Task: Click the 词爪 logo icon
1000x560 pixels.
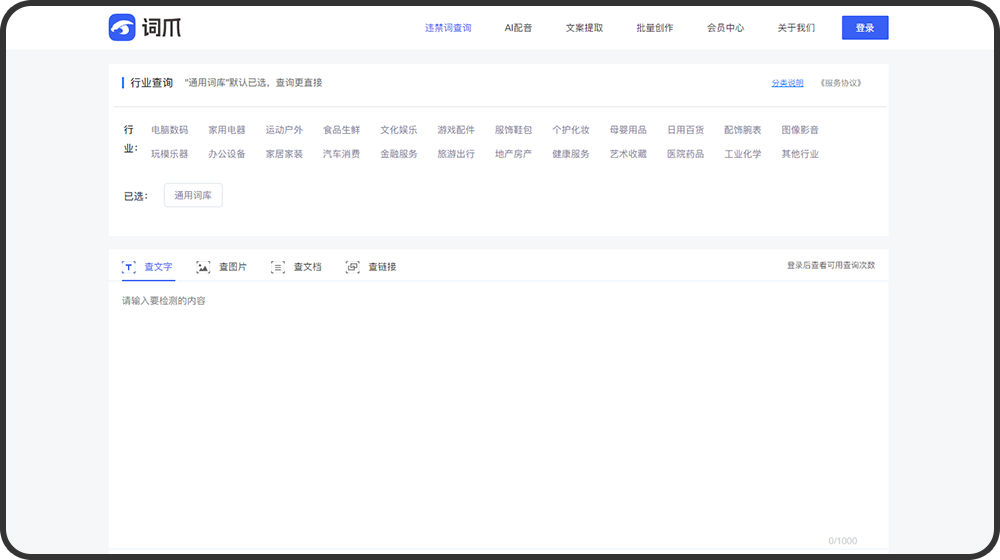Action: (122, 28)
